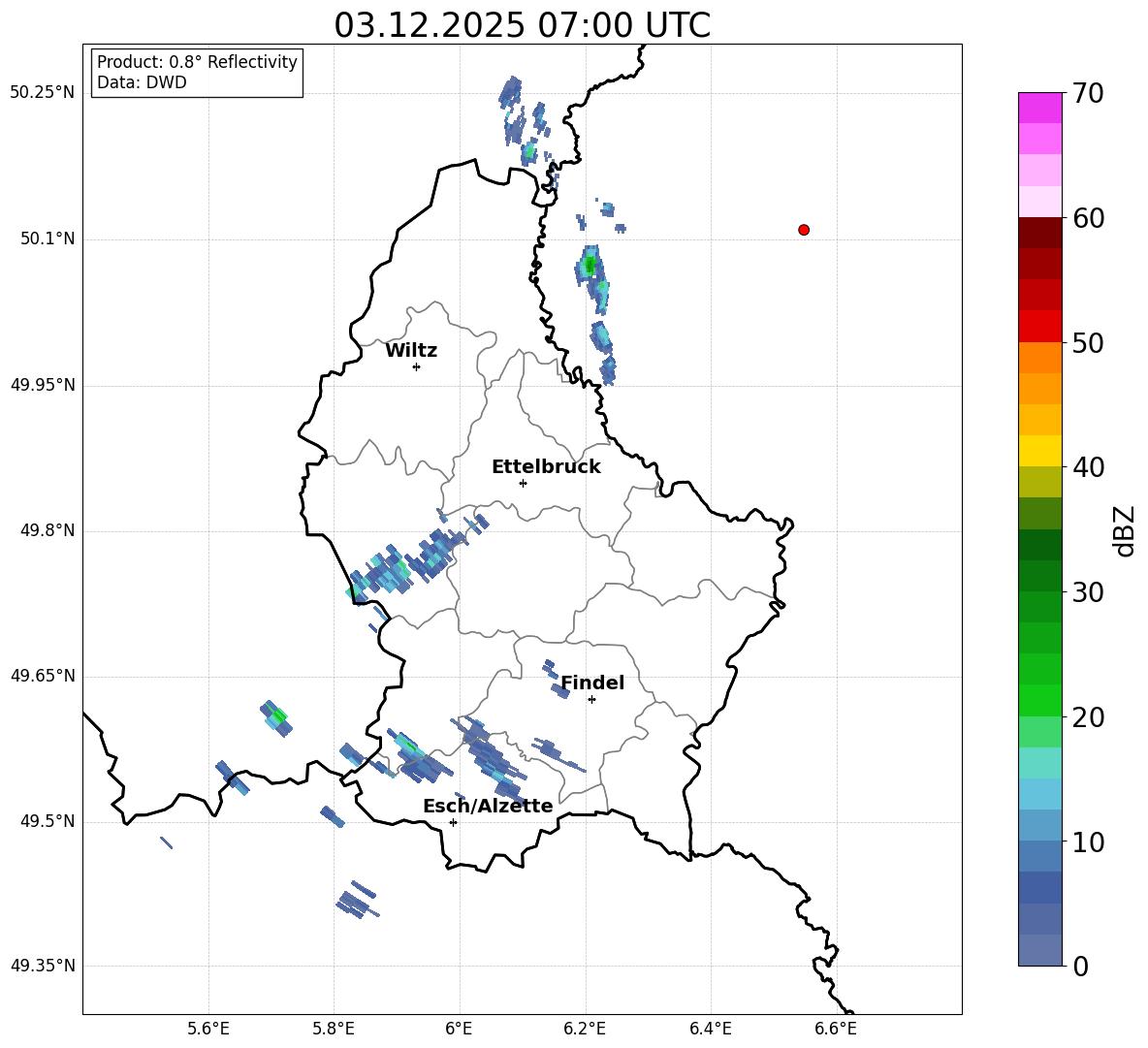
Task: Select the Ettelbruck city label
Action: pos(546,467)
